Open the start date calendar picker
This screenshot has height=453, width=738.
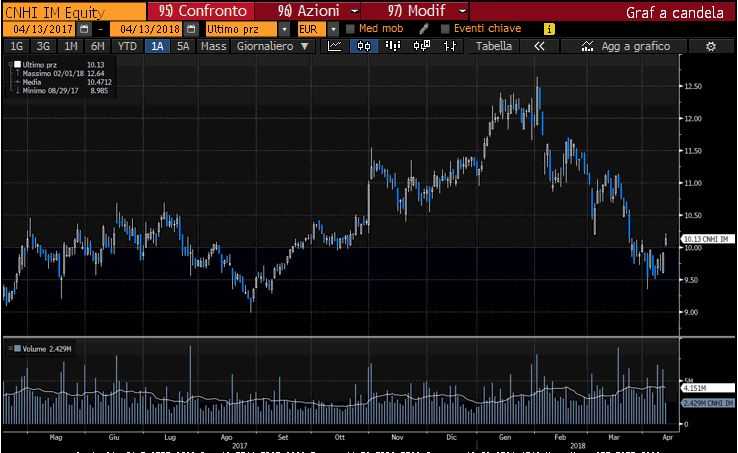[x=84, y=29]
